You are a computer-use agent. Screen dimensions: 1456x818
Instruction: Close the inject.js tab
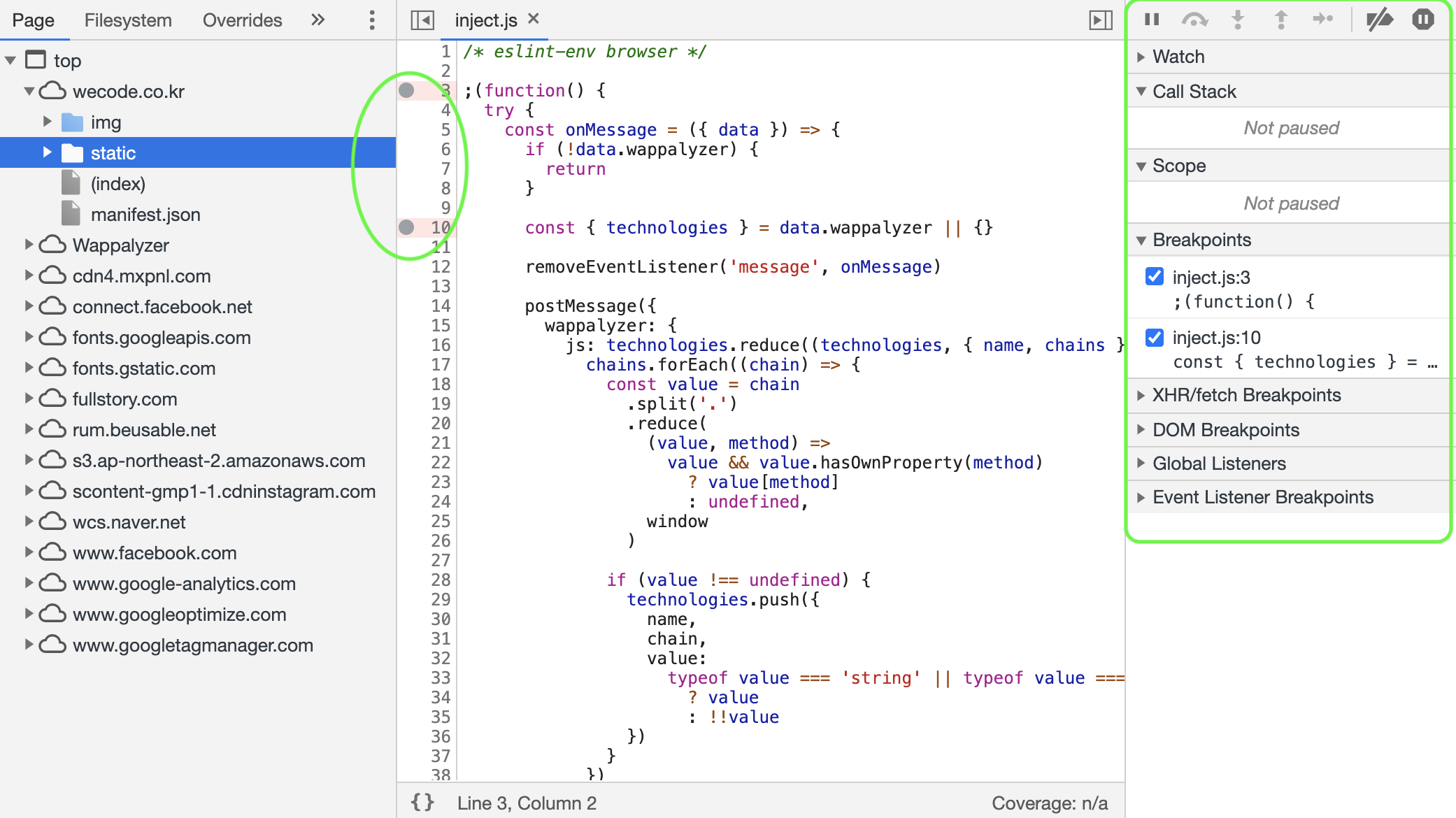tap(534, 19)
